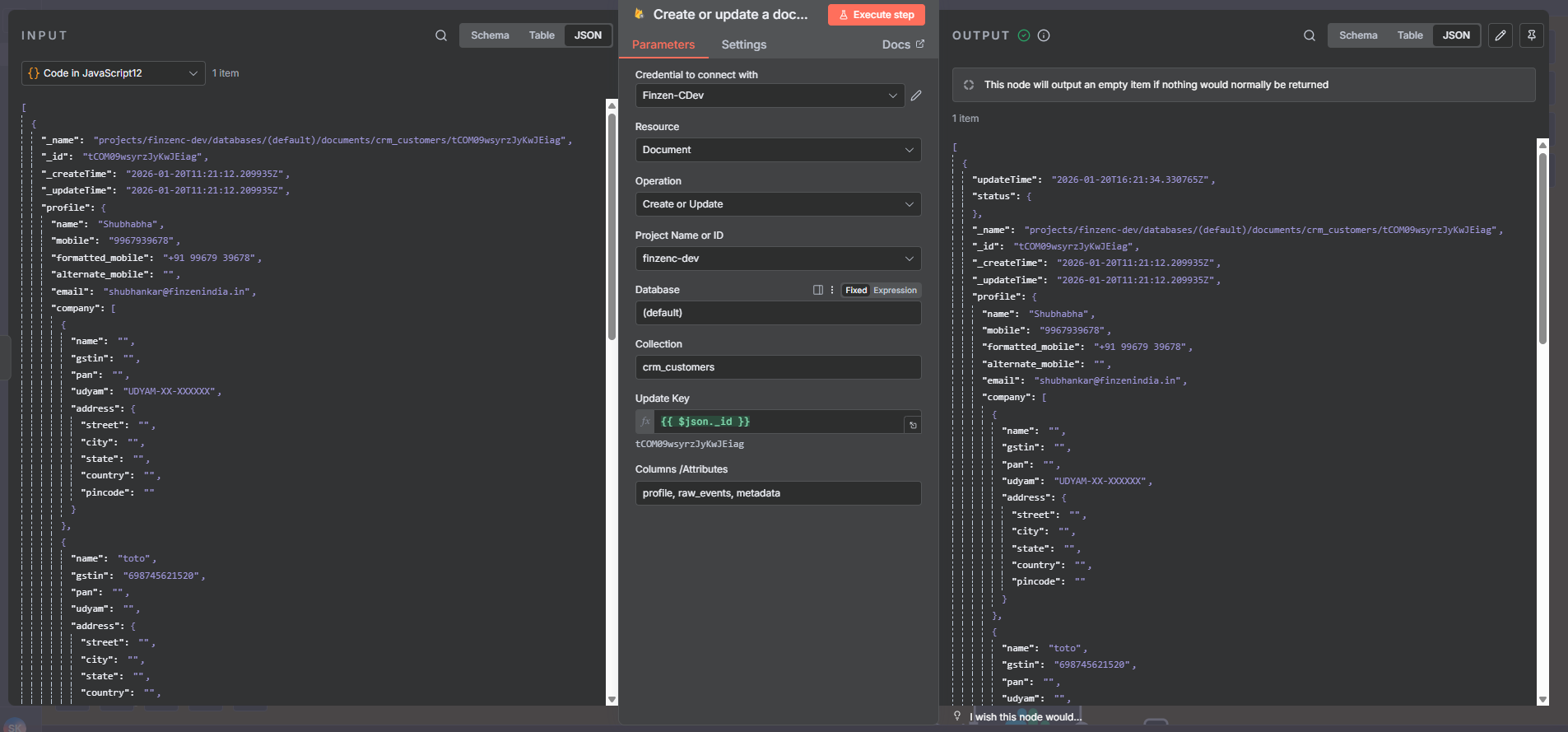1568x732 pixels.
Task: Click the Collection crm_customers input field
Action: click(x=777, y=367)
